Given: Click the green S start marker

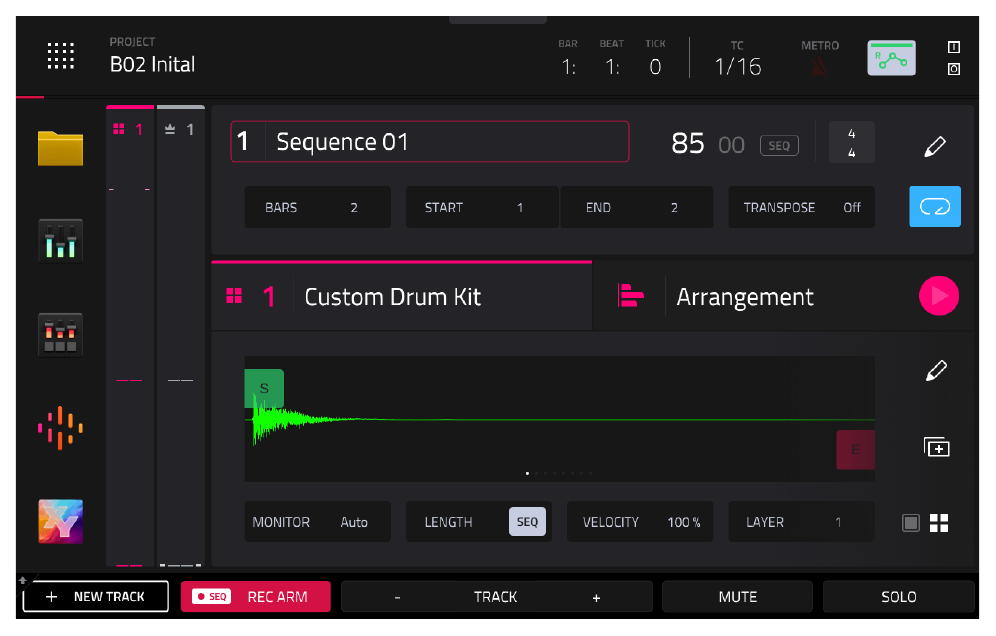Looking at the screenshot, I should pyautogui.click(x=264, y=388).
